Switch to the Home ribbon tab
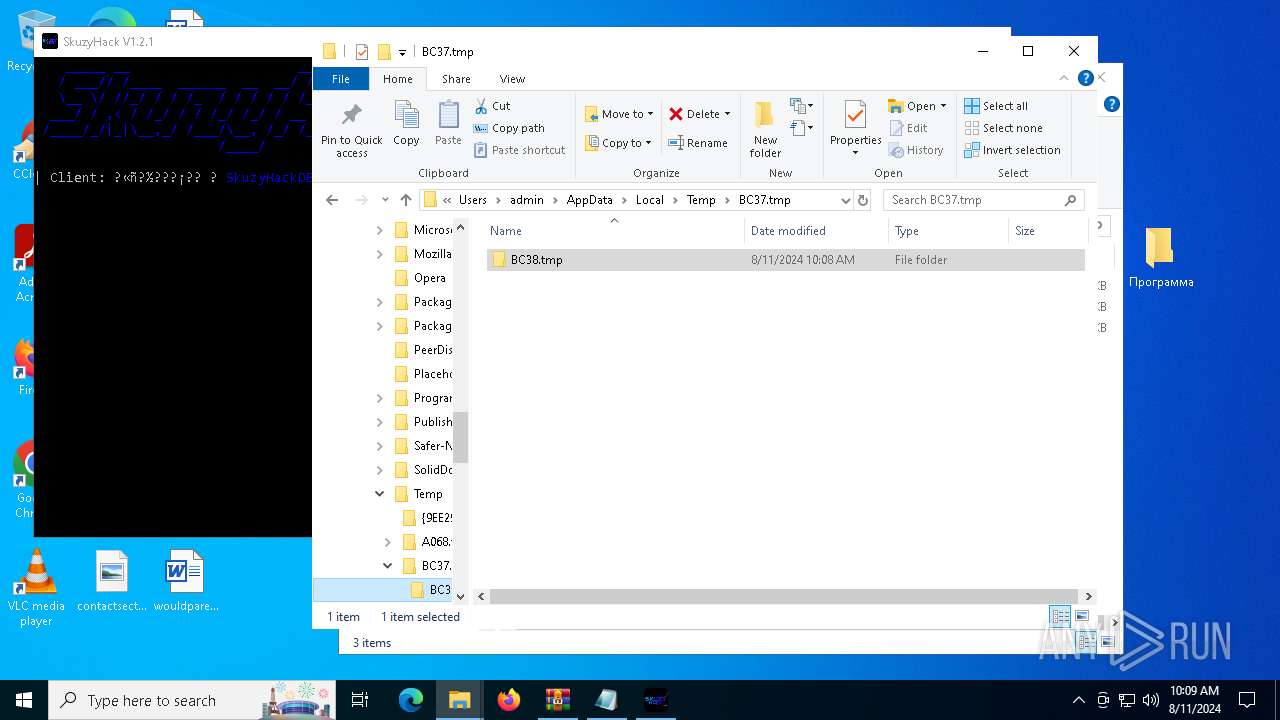This screenshot has height=720, width=1280. point(397,79)
